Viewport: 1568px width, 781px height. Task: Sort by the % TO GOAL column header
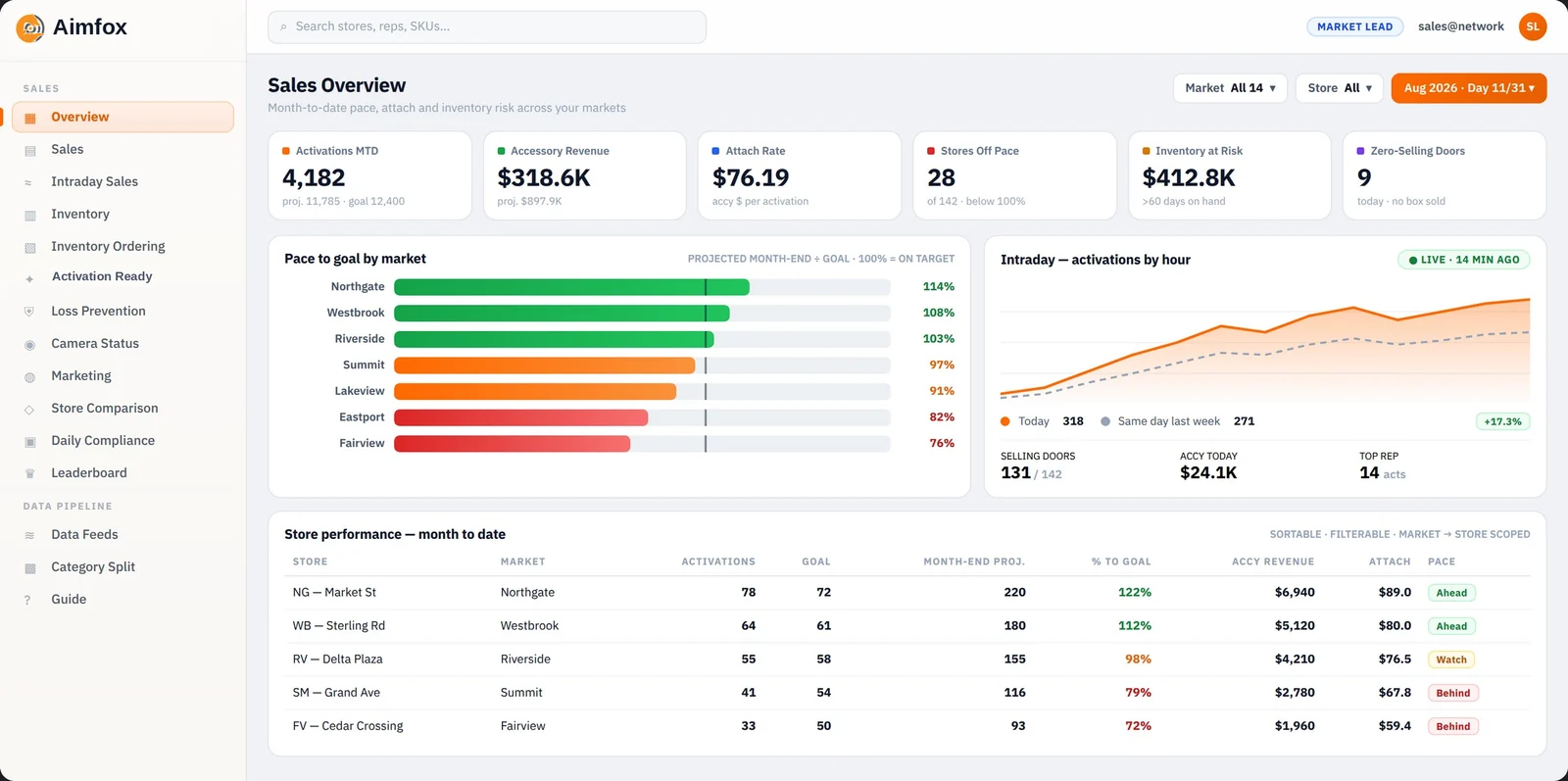1121,561
